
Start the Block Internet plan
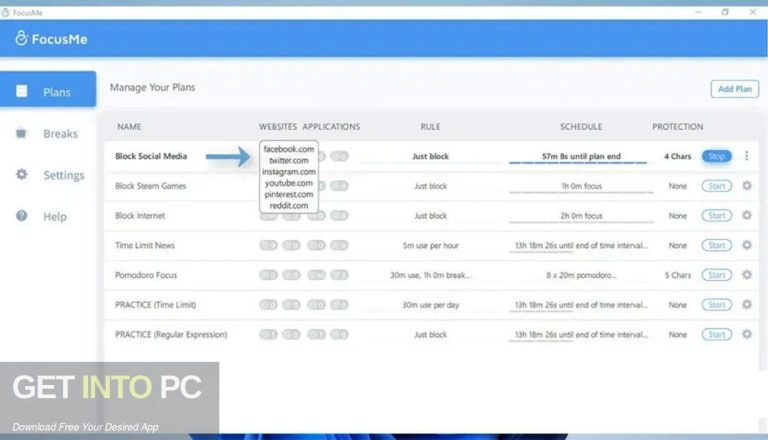coord(717,216)
